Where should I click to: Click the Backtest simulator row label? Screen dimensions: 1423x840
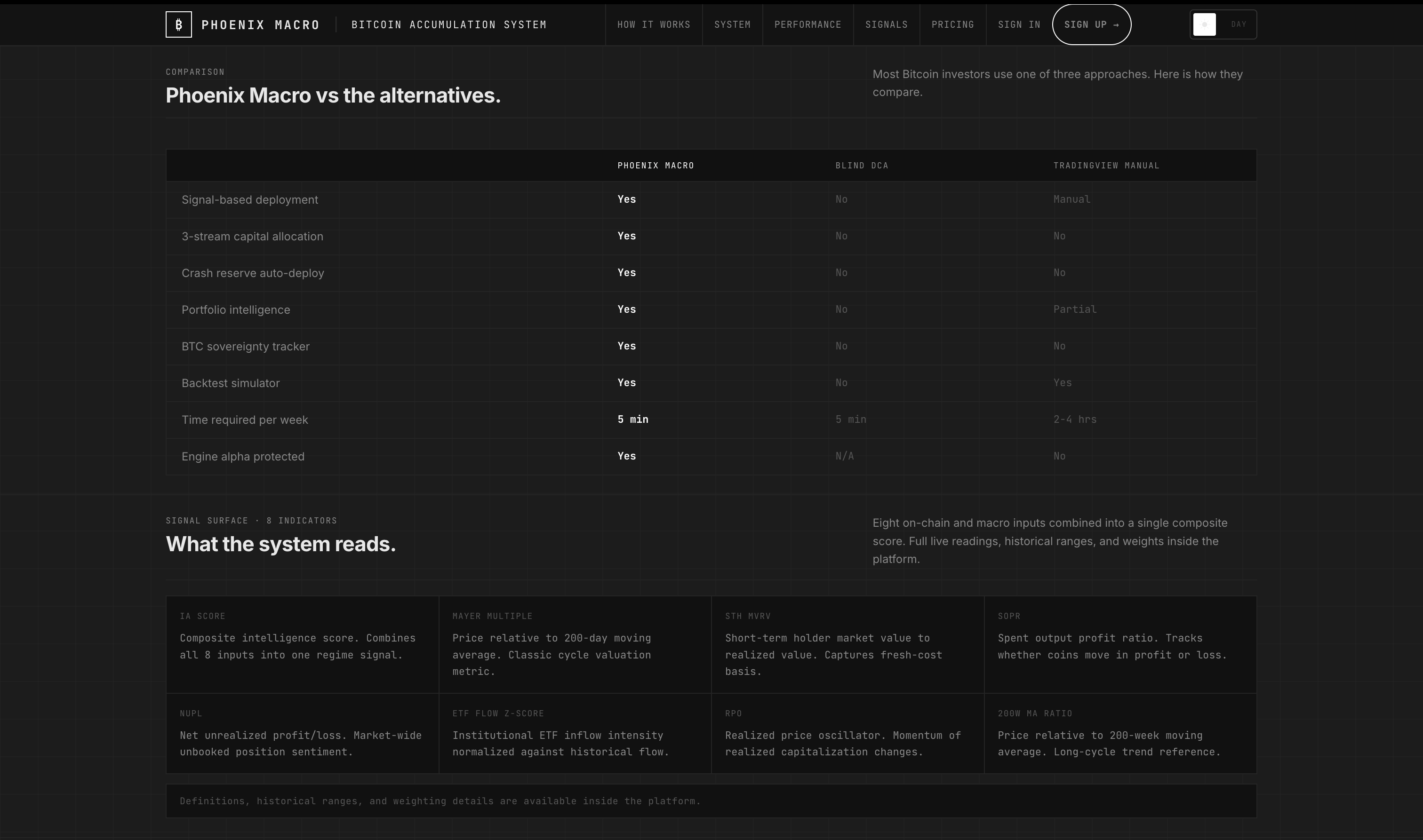(231, 383)
